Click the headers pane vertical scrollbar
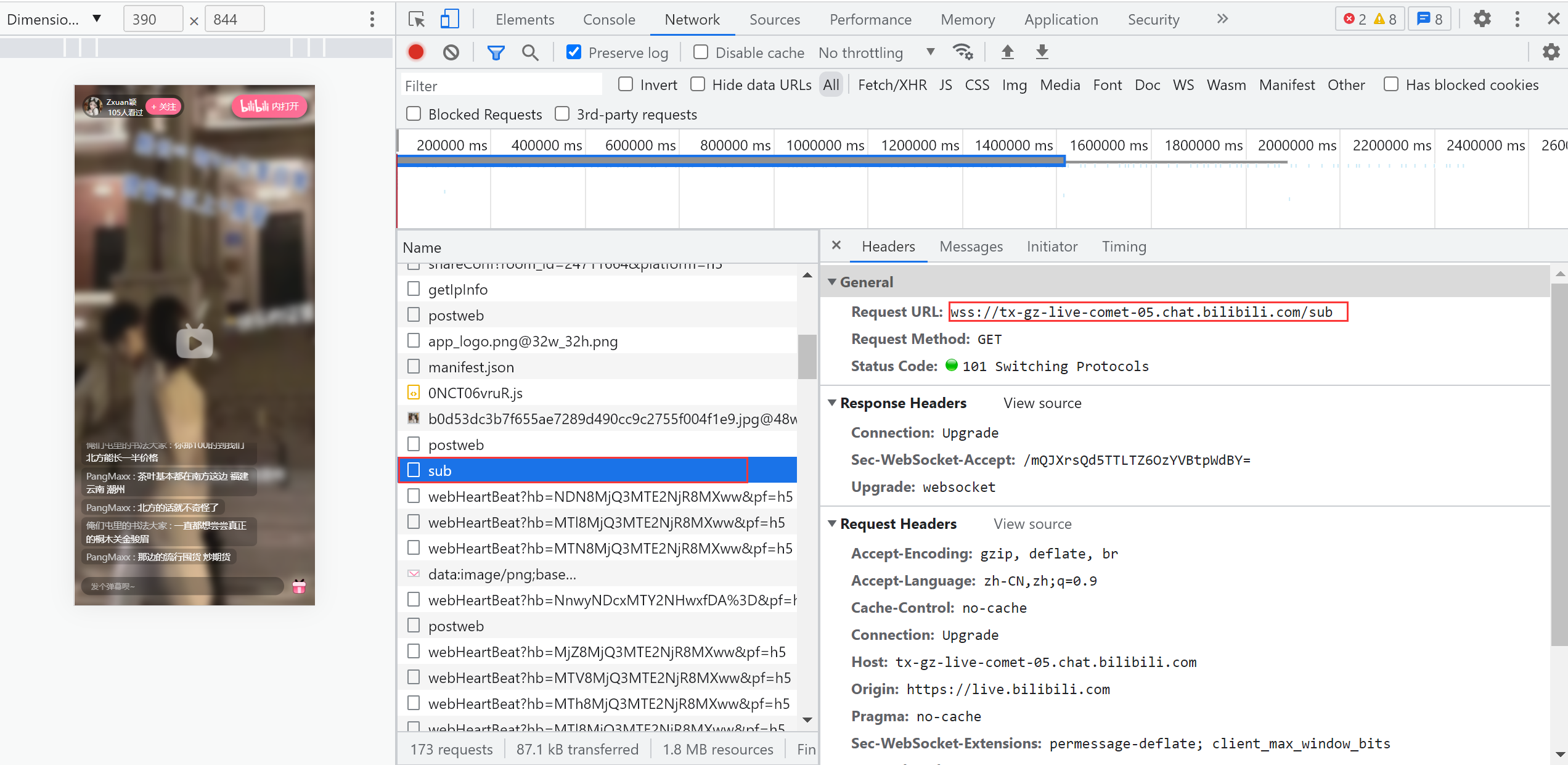Viewport: 1568px width, 765px height. click(x=1558, y=464)
